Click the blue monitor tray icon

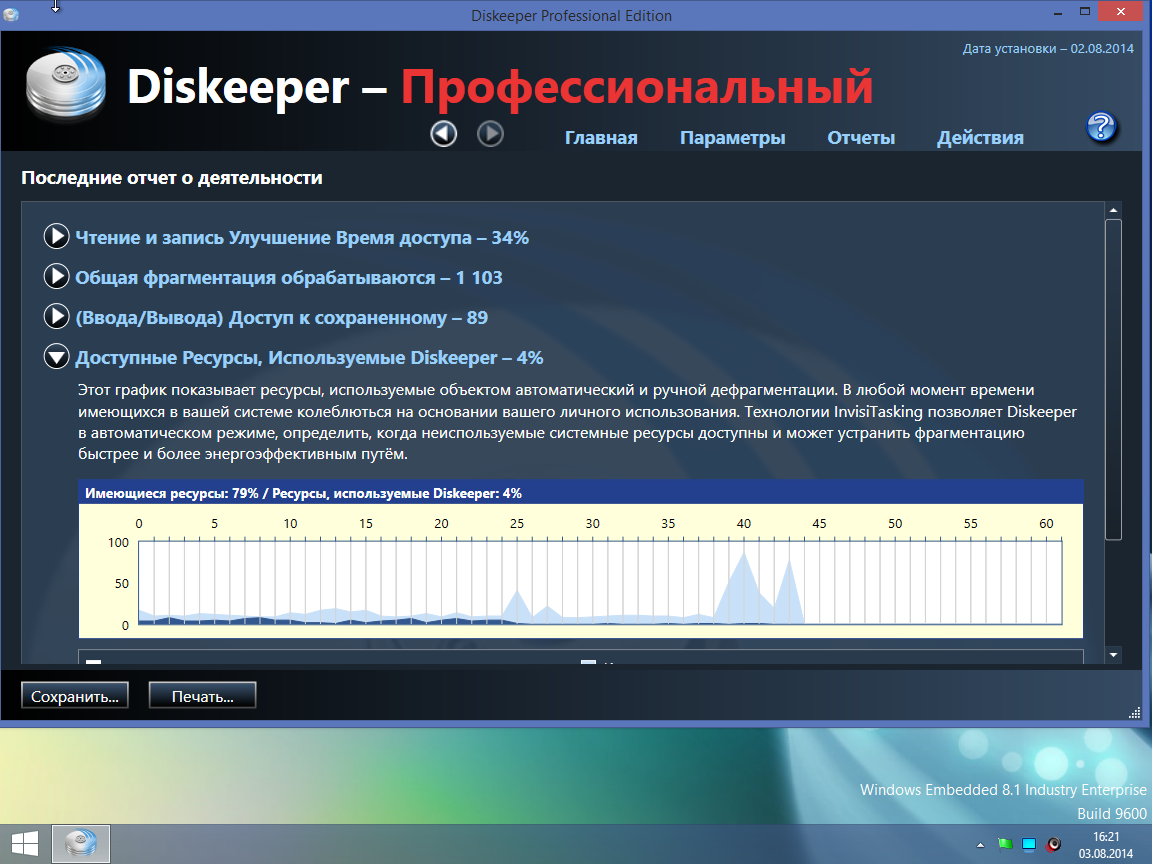click(1029, 845)
